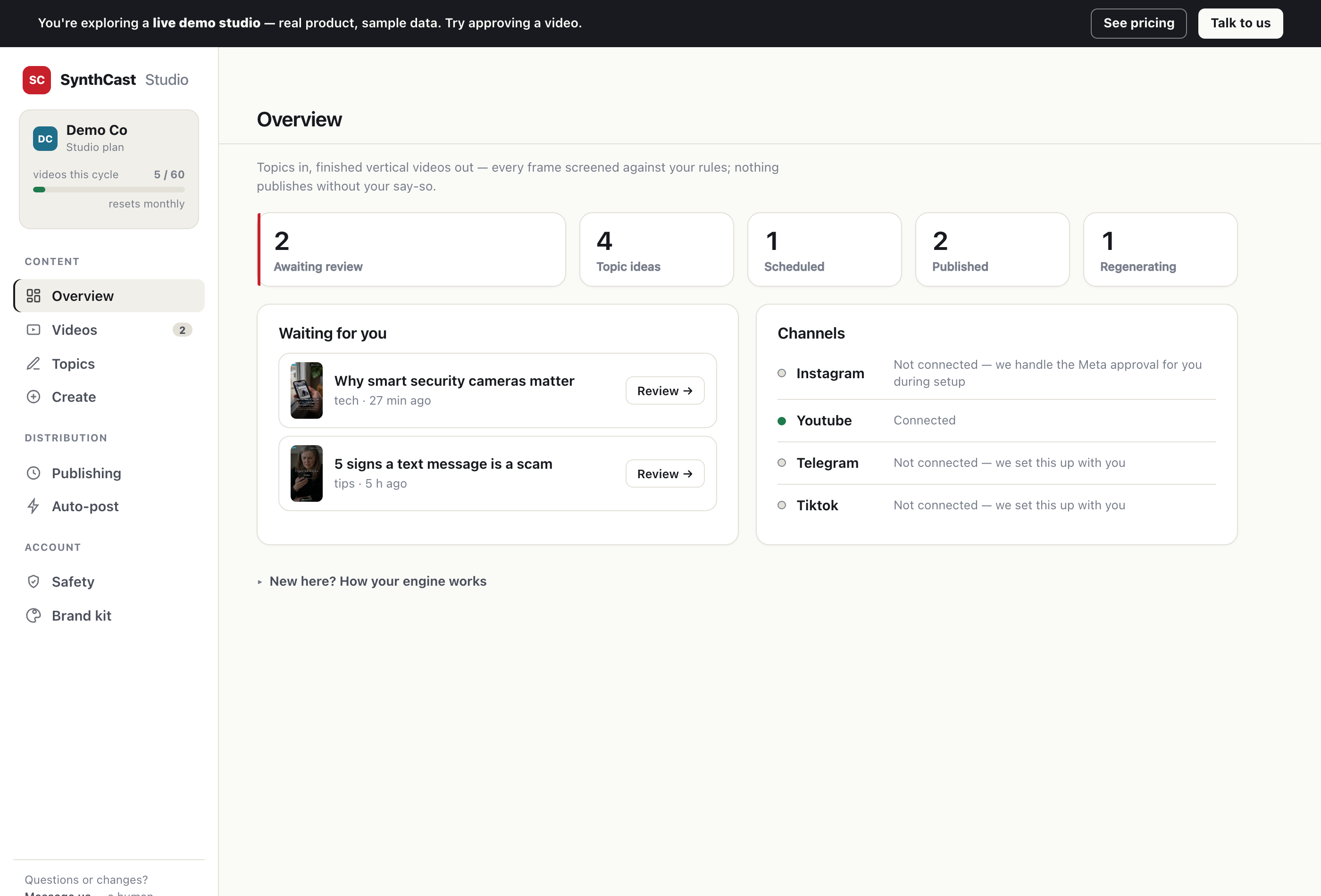Click the '5 signs a text message is a scam' title
1321x896 pixels.
coord(443,464)
